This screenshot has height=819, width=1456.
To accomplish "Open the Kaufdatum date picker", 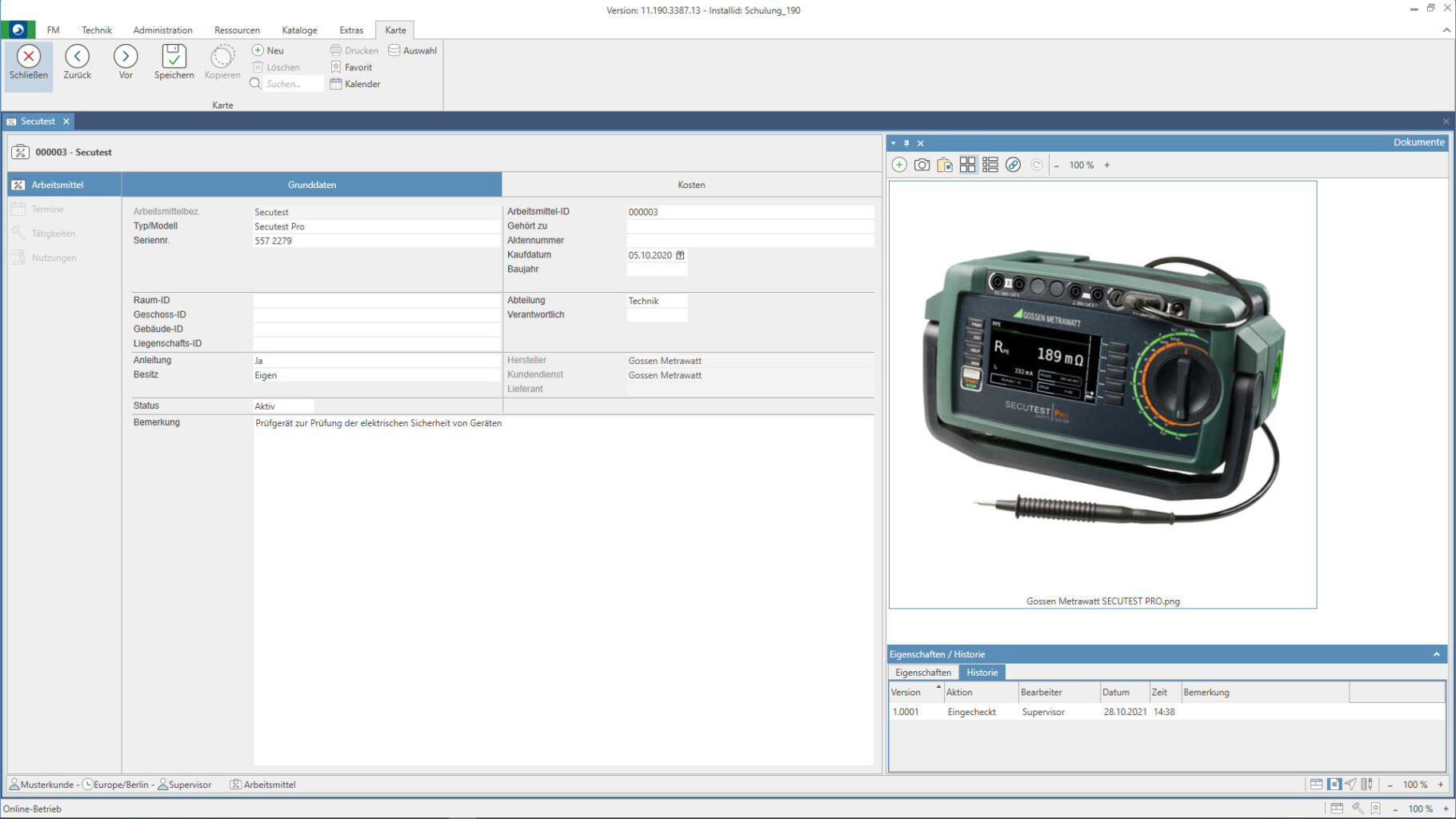I will coord(680,255).
